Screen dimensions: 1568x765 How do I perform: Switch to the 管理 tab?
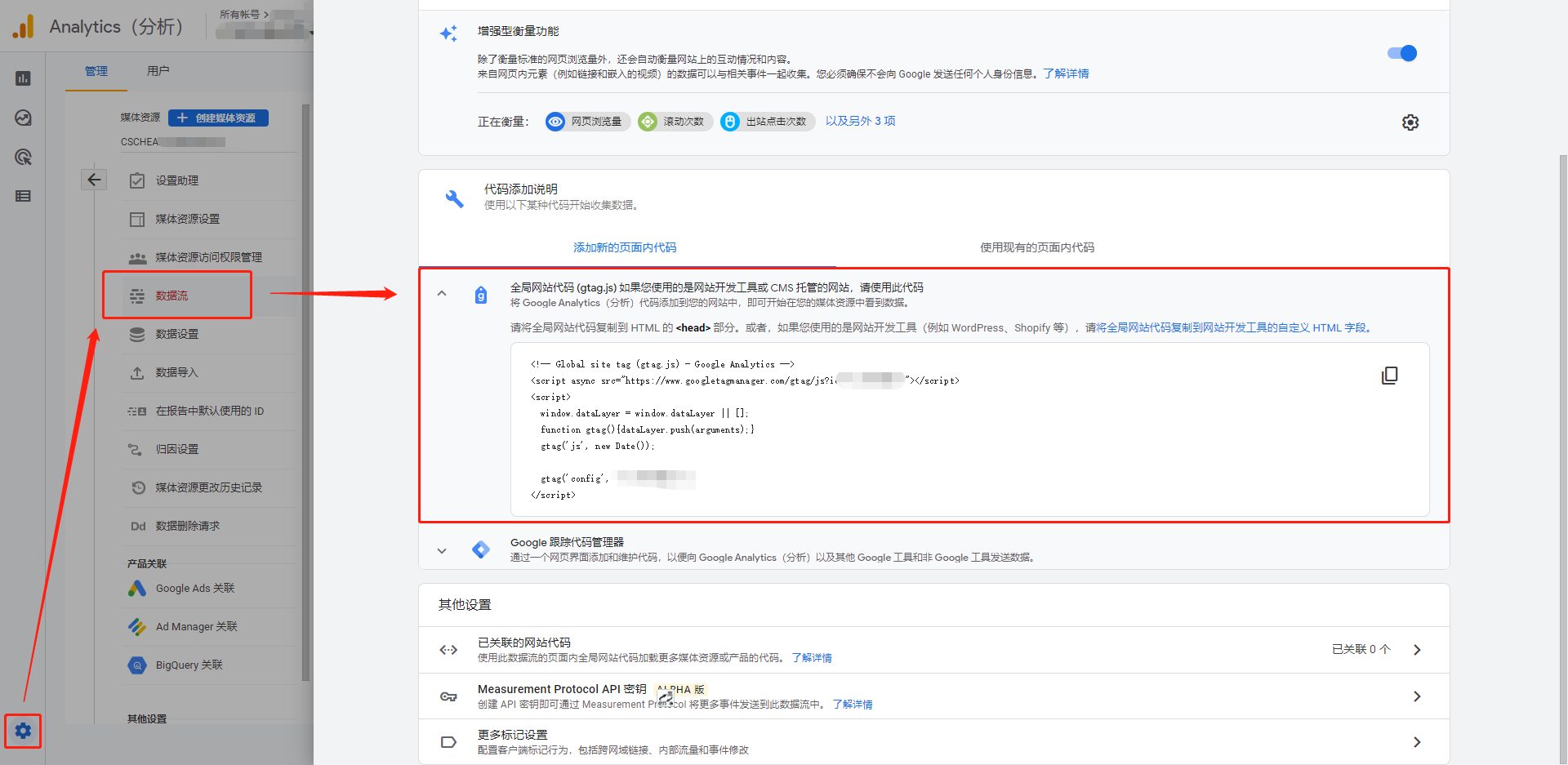[x=96, y=71]
